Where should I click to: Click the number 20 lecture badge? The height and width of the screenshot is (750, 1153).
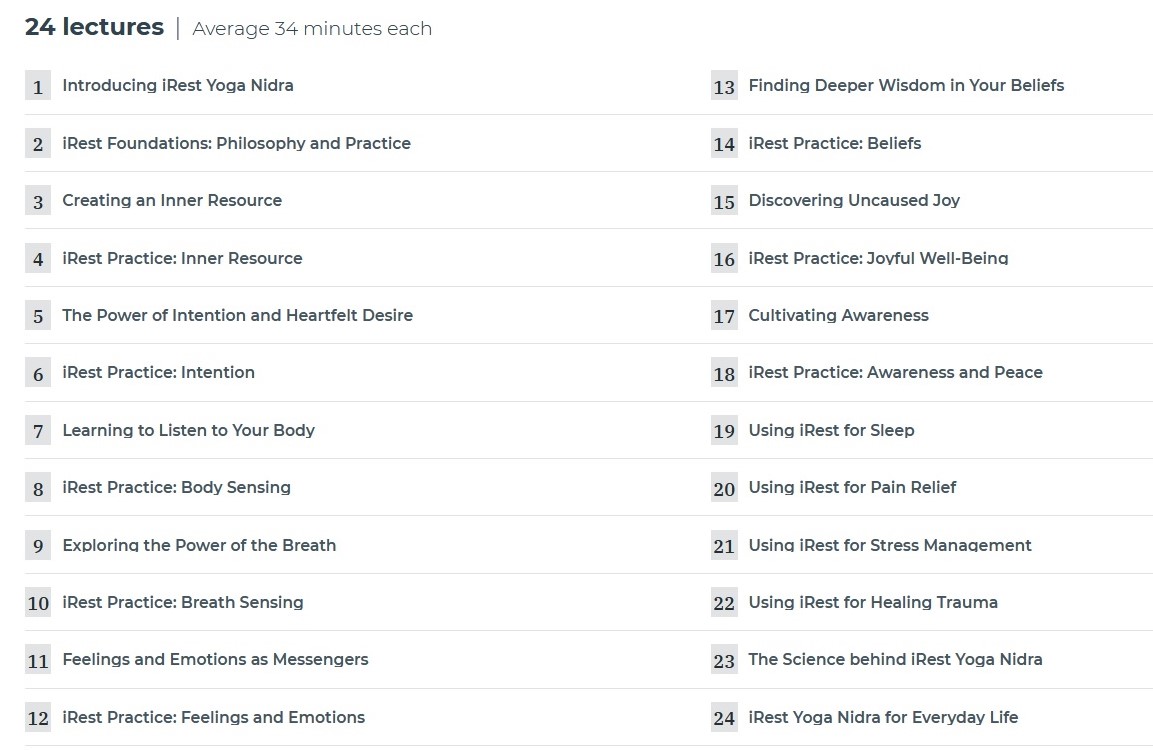[x=724, y=489]
